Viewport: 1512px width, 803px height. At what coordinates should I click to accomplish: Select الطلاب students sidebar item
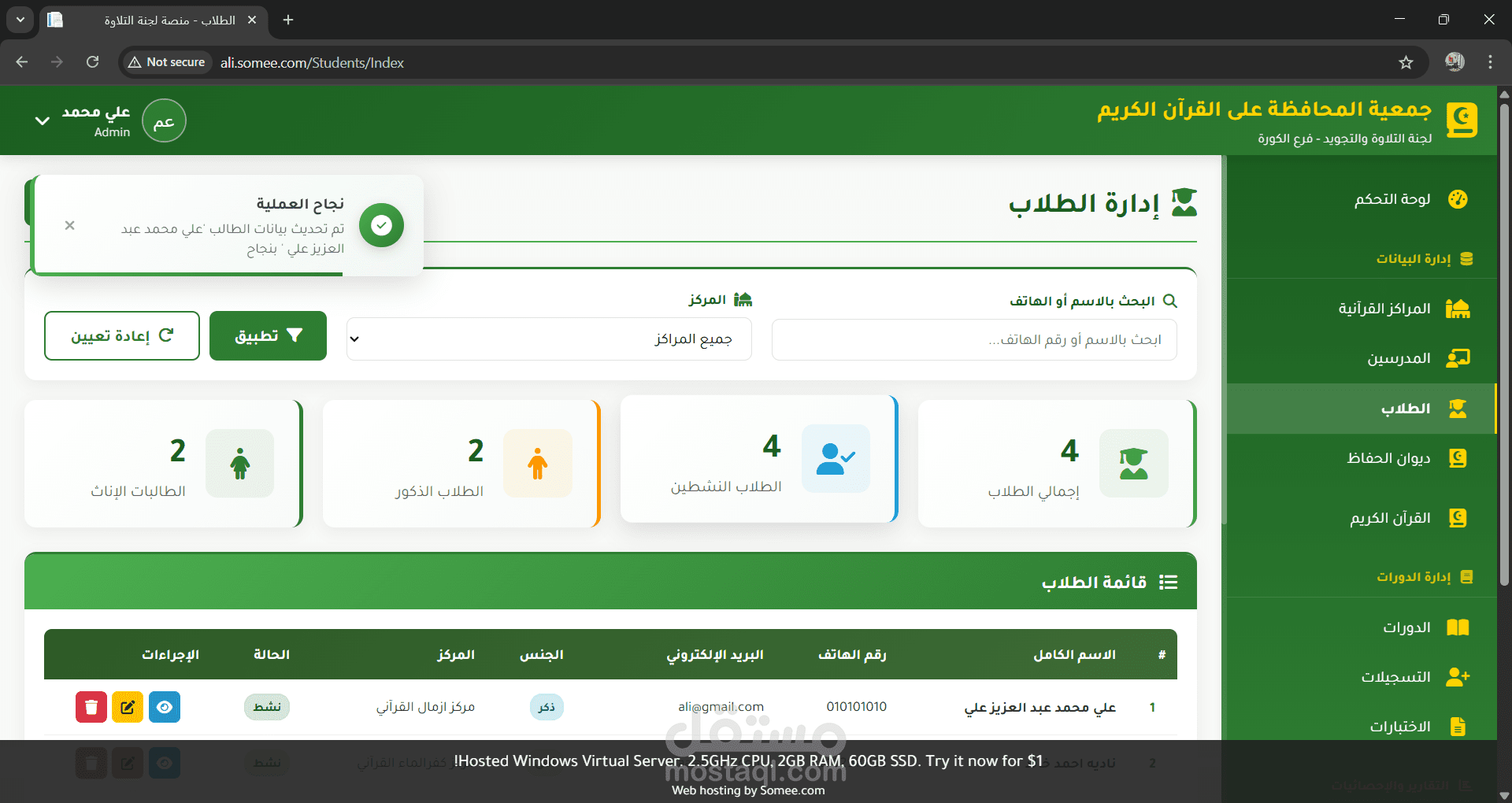point(1362,409)
